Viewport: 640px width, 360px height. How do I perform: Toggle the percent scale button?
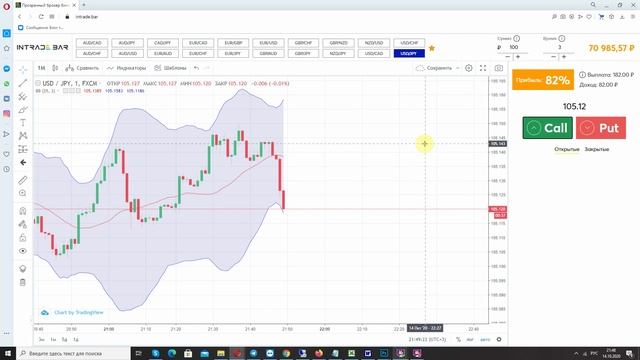[458, 339]
